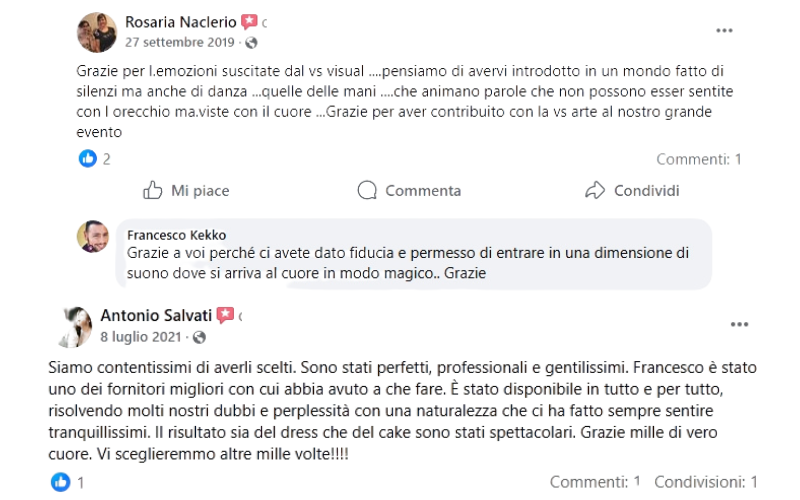Click the Condividi share arrow button

point(632,190)
